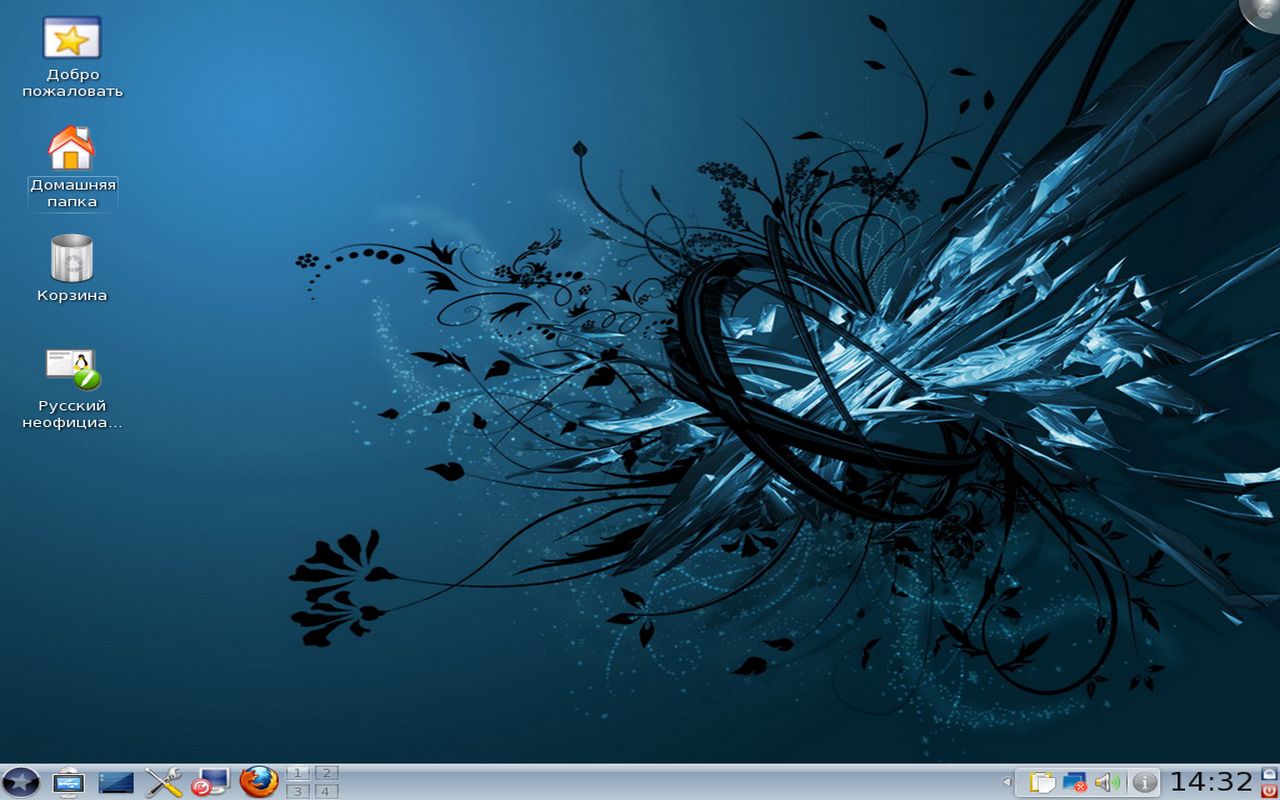Viewport: 1280px width, 800px height.
Task: Switch to virtual desktop 3
Action: [x=298, y=791]
